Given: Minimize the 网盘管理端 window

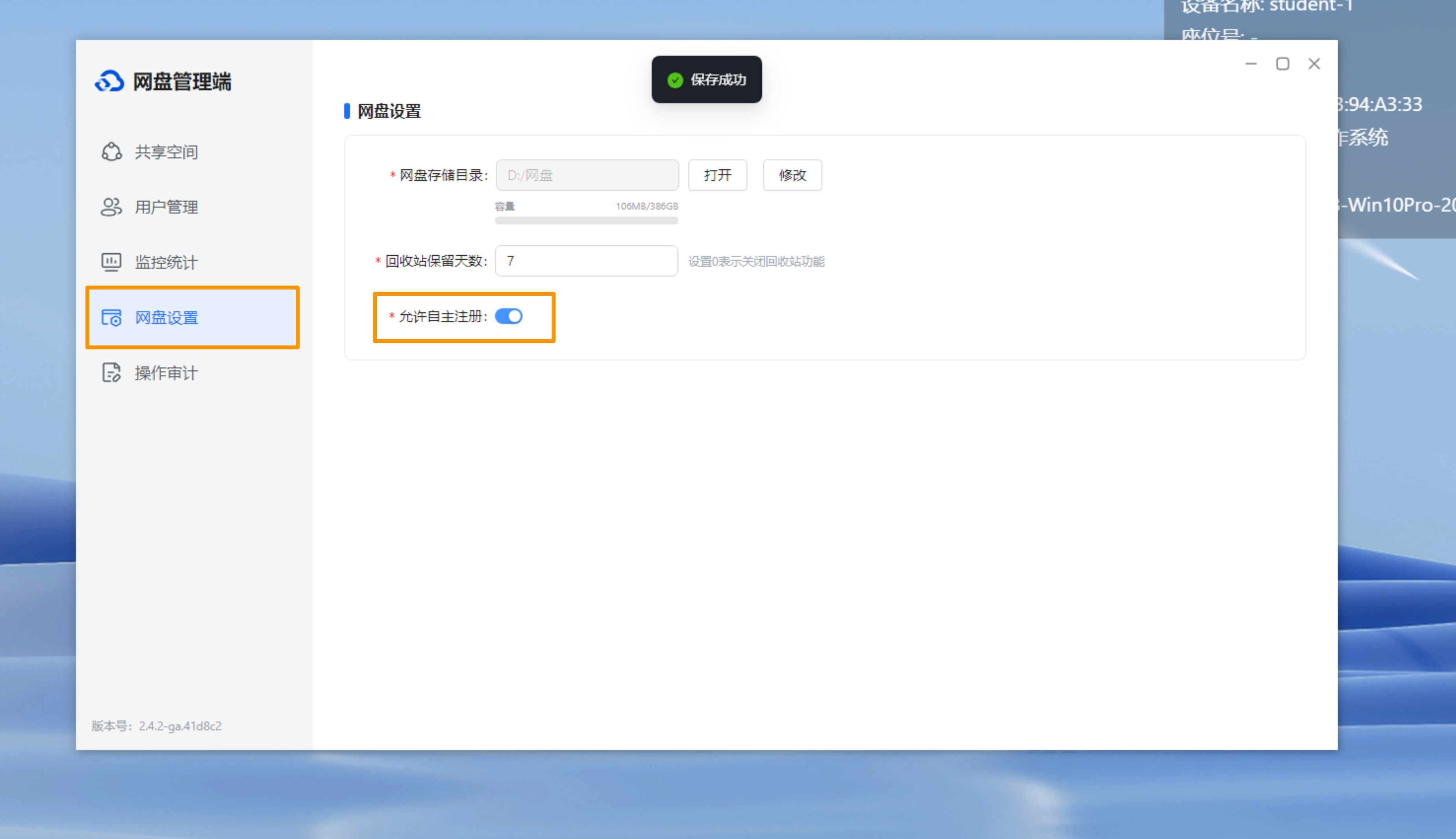Looking at the screenshot, I should pyautogui.click(x=1251, y=64).
